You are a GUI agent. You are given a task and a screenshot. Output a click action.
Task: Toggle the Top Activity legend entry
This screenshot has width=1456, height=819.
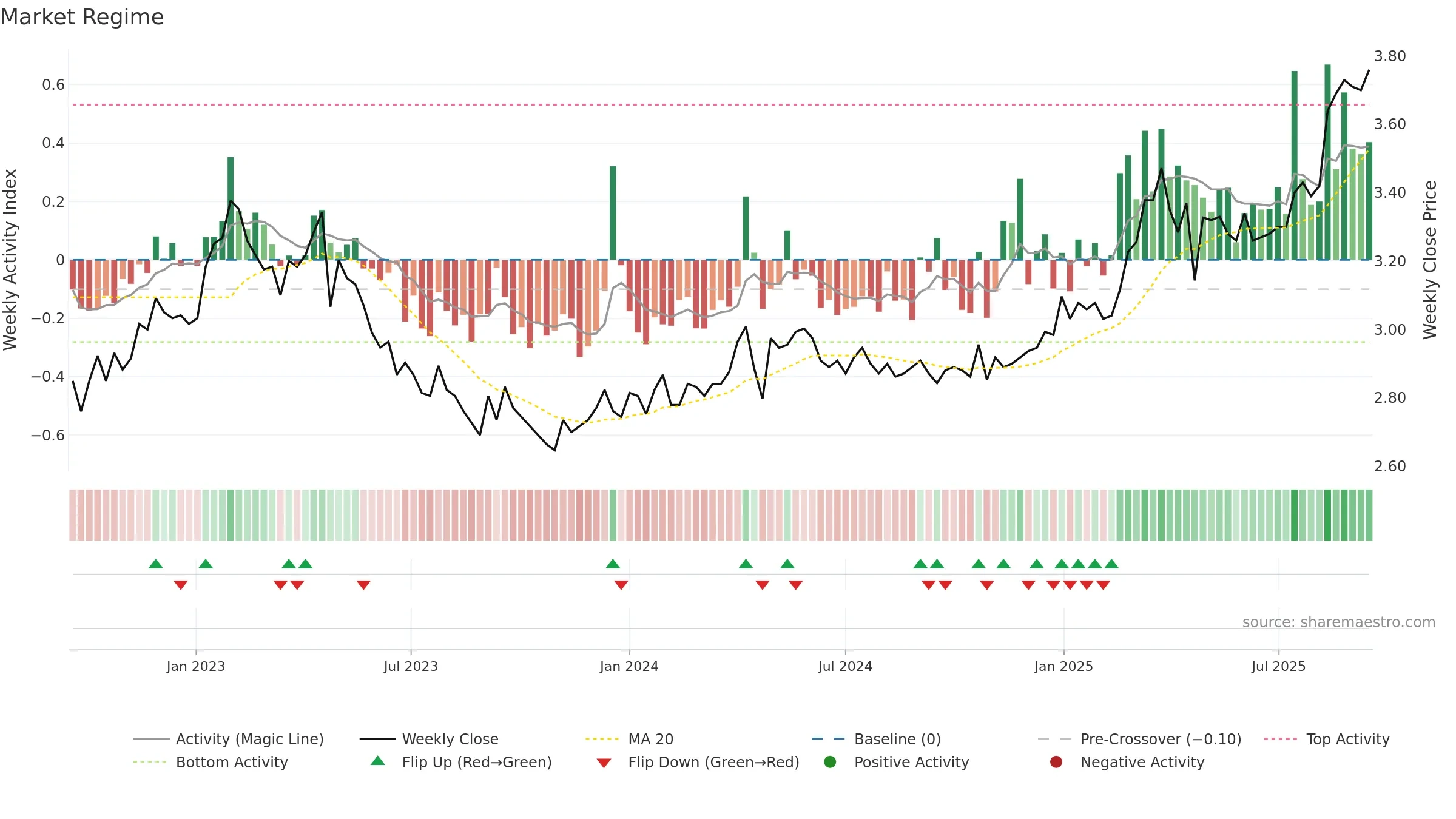point(1327,739)
